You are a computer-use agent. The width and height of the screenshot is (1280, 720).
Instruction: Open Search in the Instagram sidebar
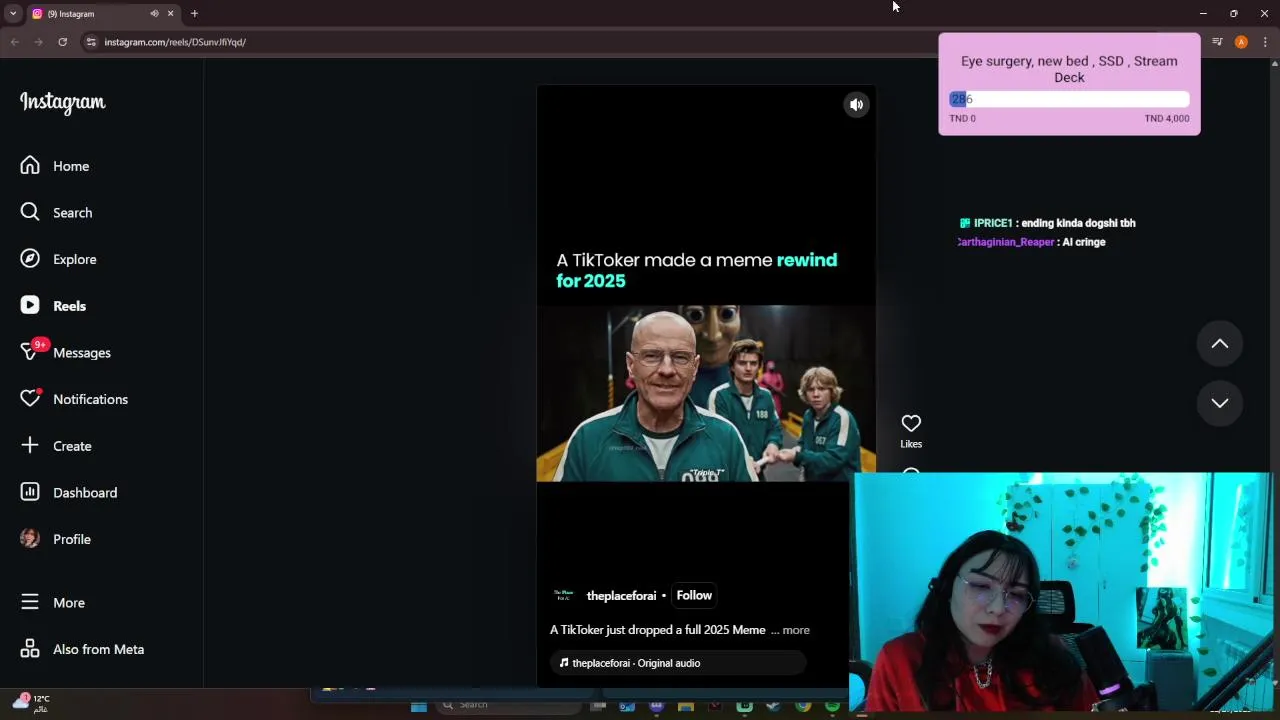tap(57, 212)
